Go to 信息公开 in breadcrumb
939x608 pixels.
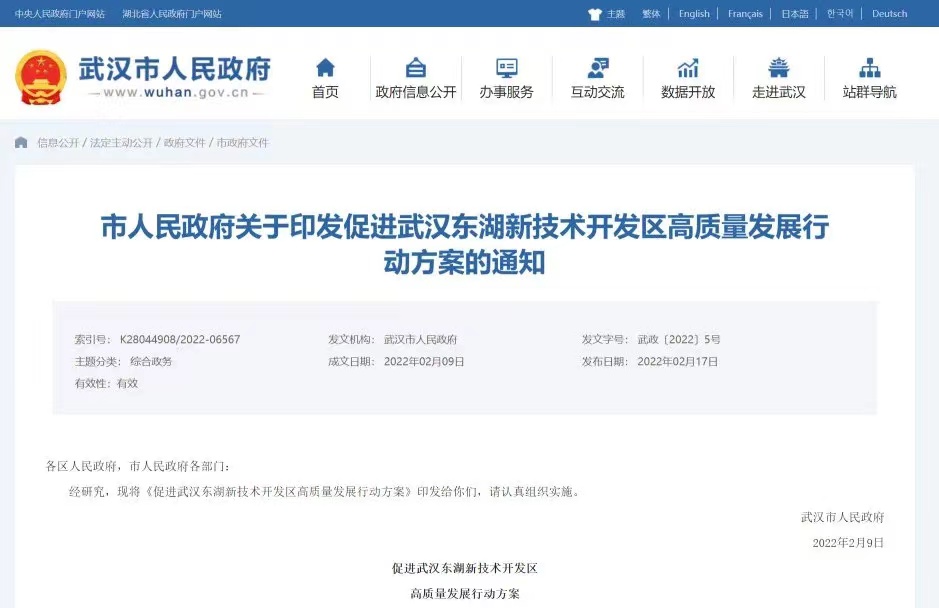coord(58,143)
